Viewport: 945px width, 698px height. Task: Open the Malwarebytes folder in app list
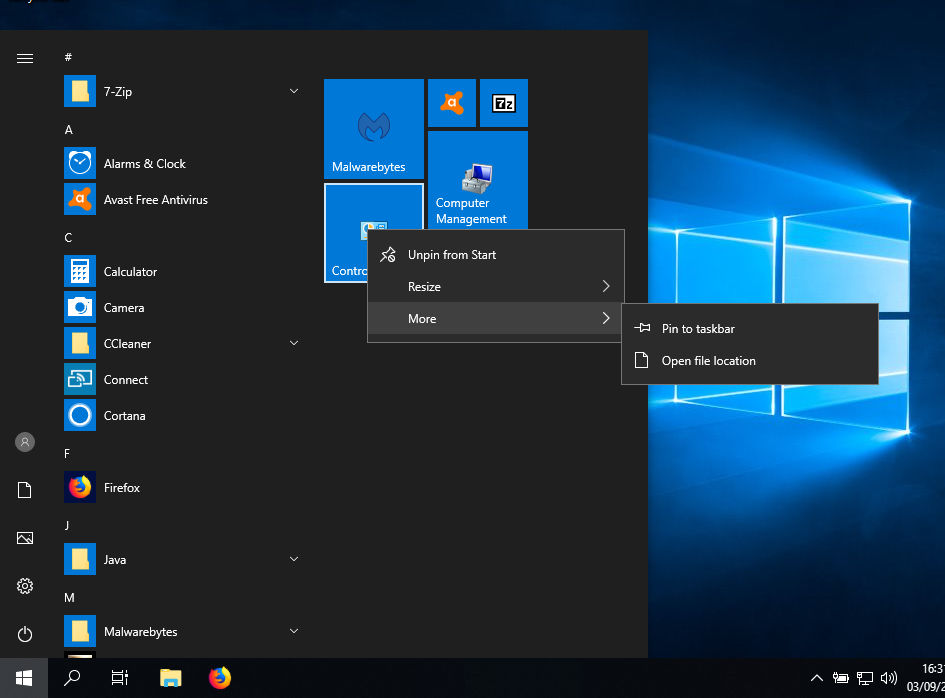pos(80,632)
